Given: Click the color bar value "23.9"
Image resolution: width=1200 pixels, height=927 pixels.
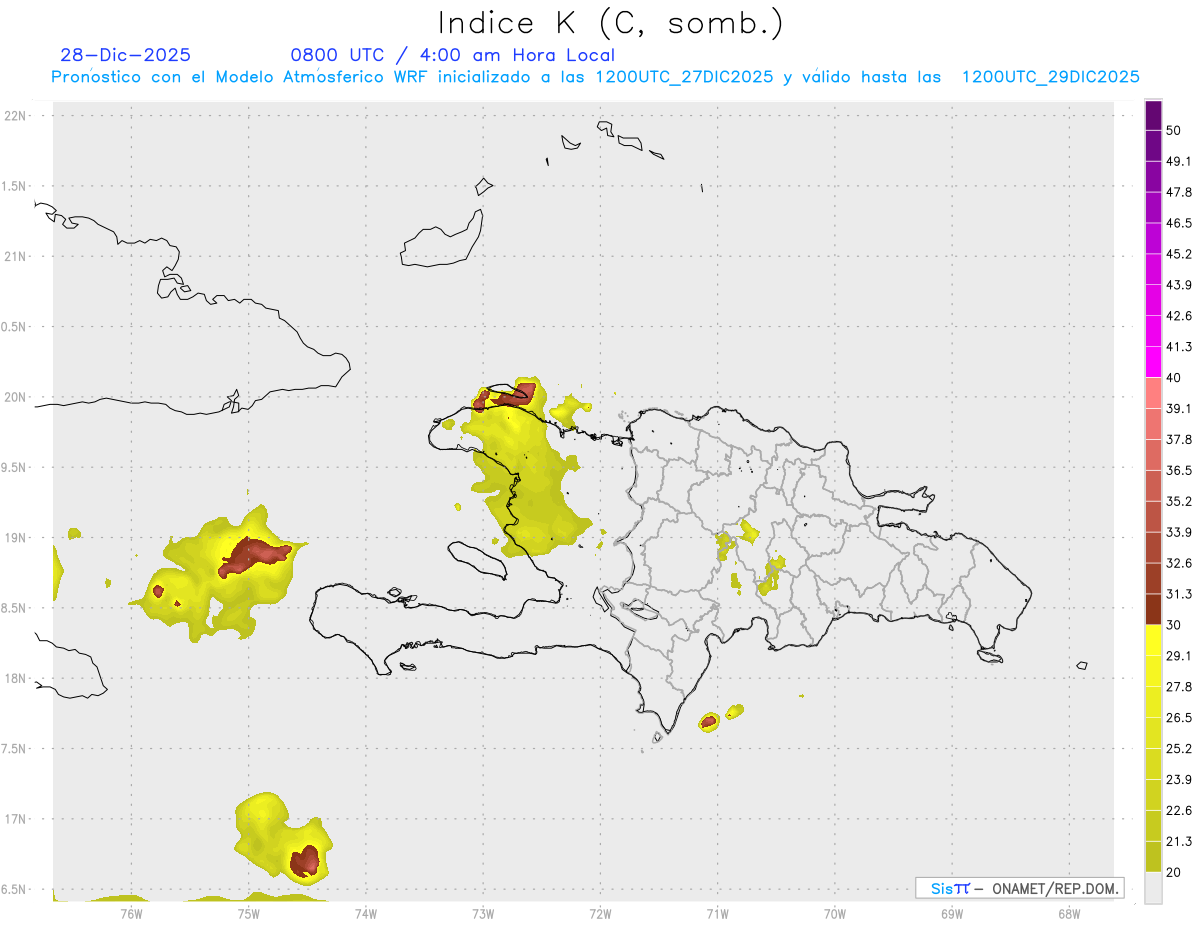Looking at the screenshot, I should [1179, 780].
